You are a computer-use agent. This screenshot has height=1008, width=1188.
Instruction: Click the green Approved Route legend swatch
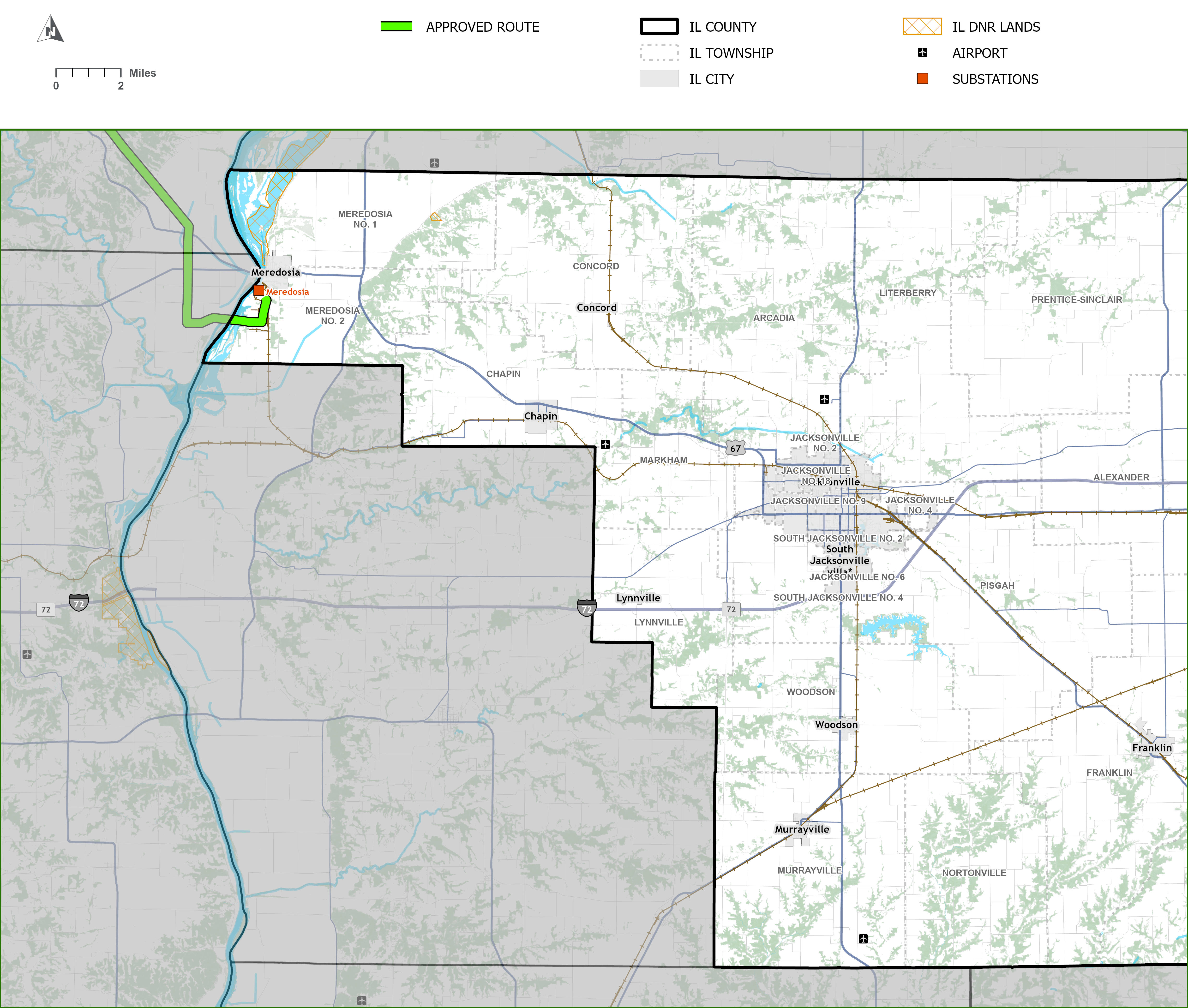(x=396, y=26)
